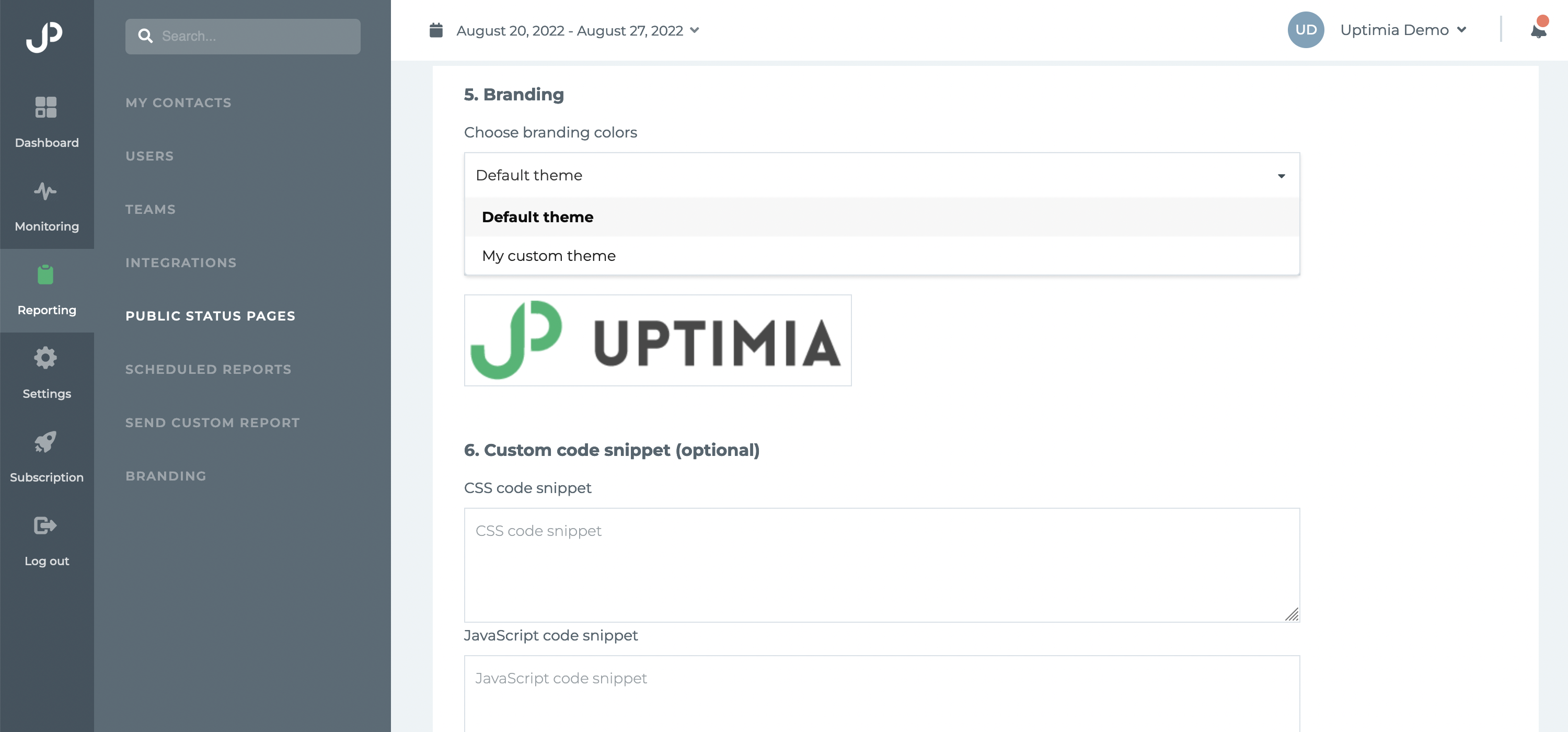Go to My Contacts
The image size is (1568, 732).
point(178,103)
